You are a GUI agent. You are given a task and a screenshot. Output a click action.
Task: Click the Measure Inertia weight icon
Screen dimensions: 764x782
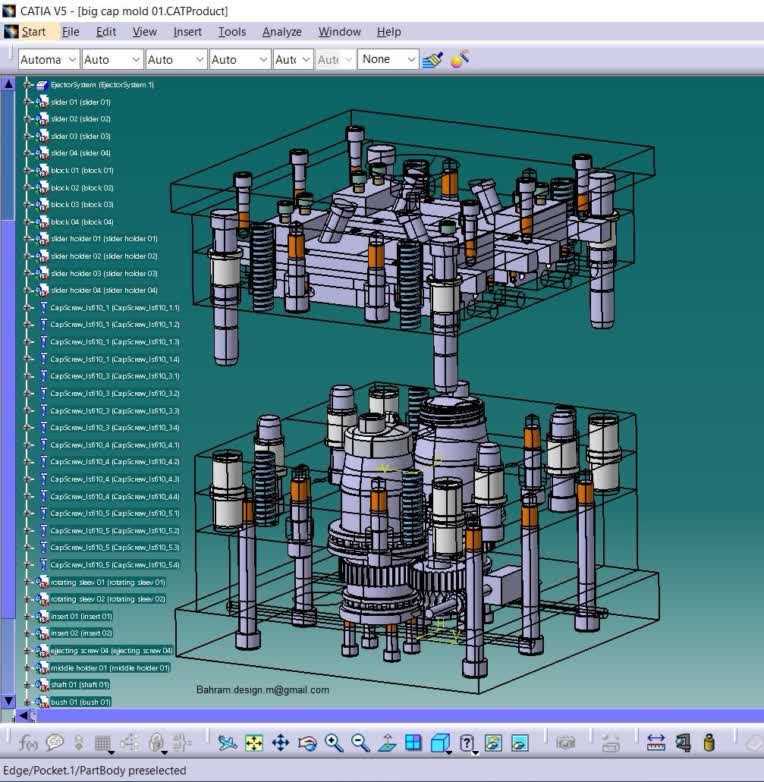click(x=709, y=743)
